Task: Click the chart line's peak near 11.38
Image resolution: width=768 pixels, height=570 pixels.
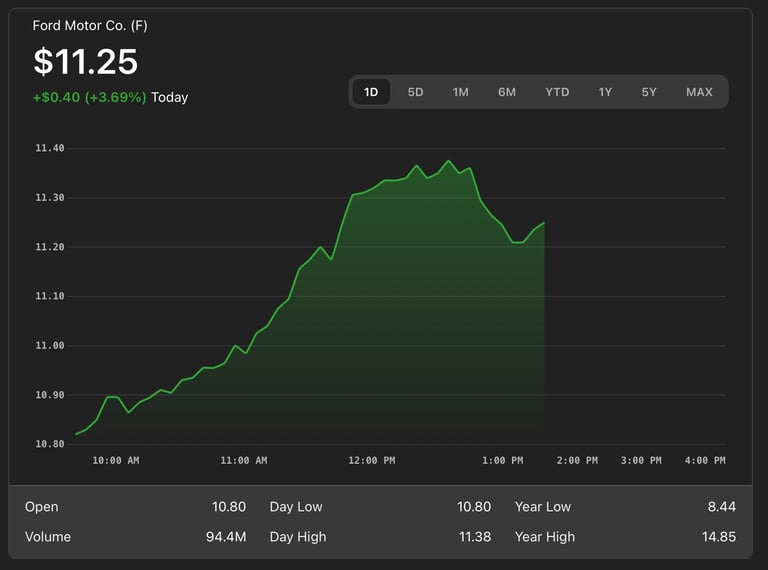Action: (449, 161)
